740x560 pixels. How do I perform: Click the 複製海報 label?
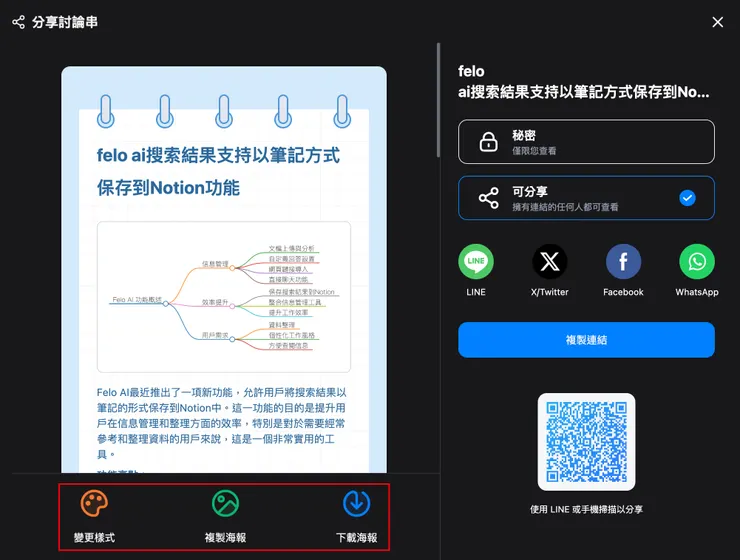pyautogui.click(x=226, y=537)
